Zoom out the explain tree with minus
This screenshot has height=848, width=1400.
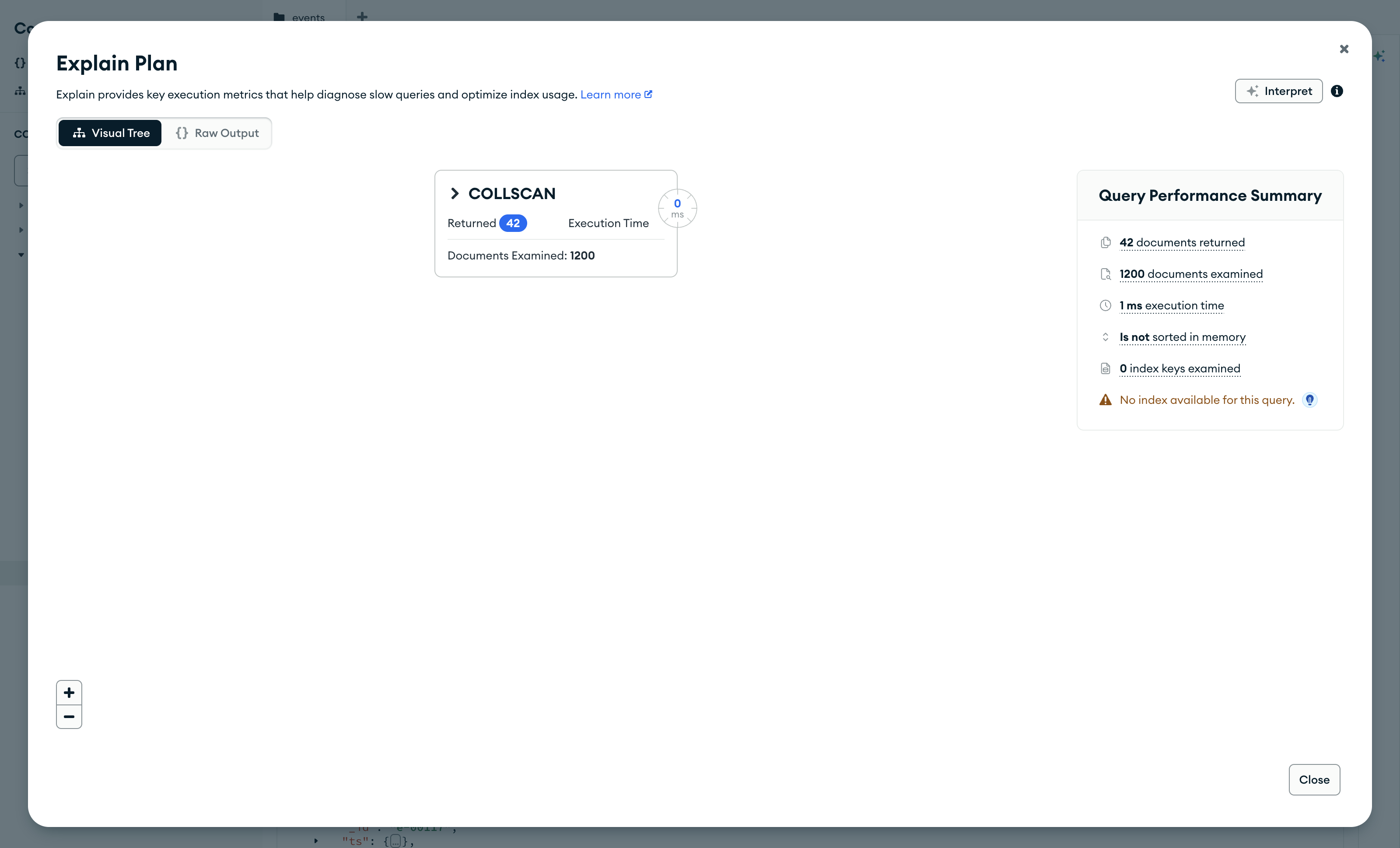pos(69,717)
